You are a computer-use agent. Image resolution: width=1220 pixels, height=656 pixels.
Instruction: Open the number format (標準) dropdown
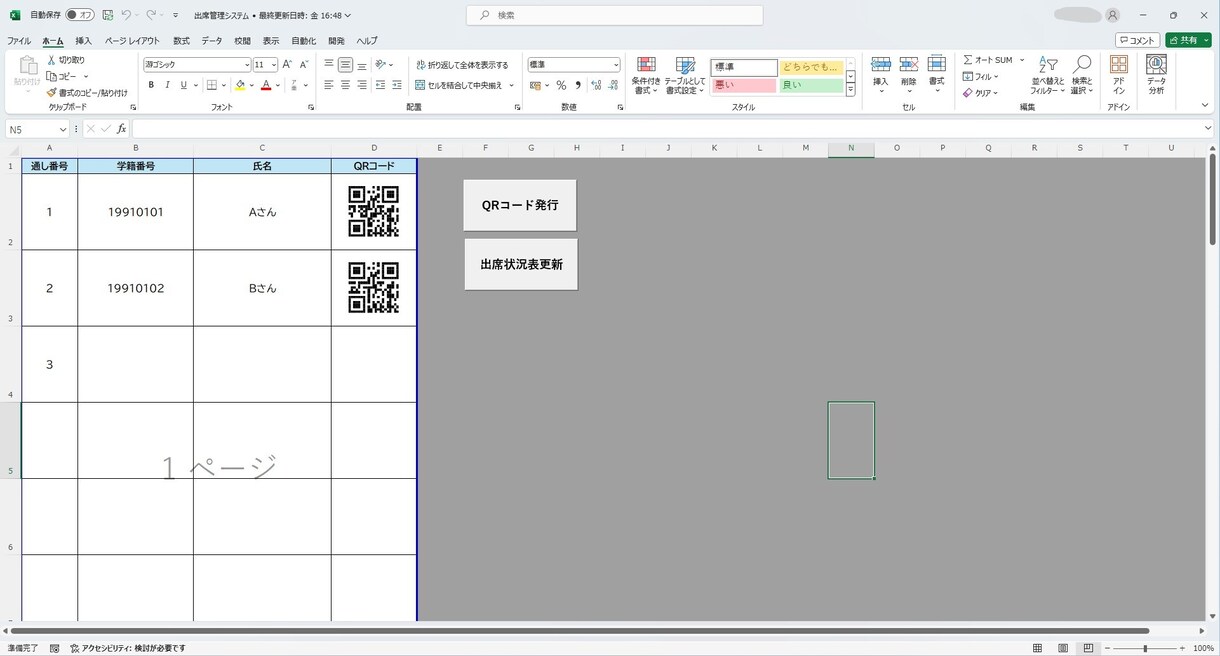pyautogui.click(x=614, y=64)
